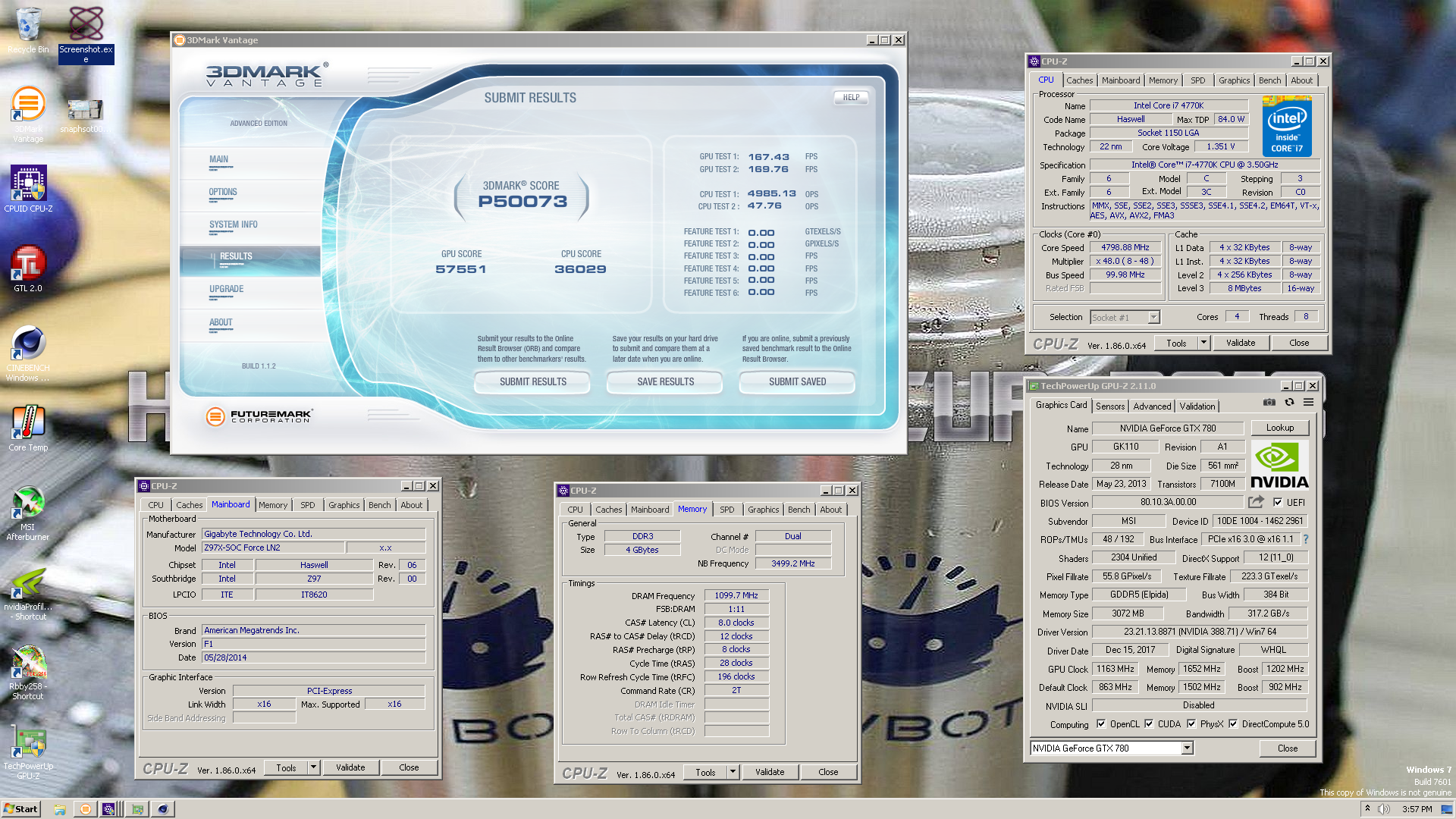Click the DRAM Frequency value field
1456x819 pixels.
coord(736,595)
